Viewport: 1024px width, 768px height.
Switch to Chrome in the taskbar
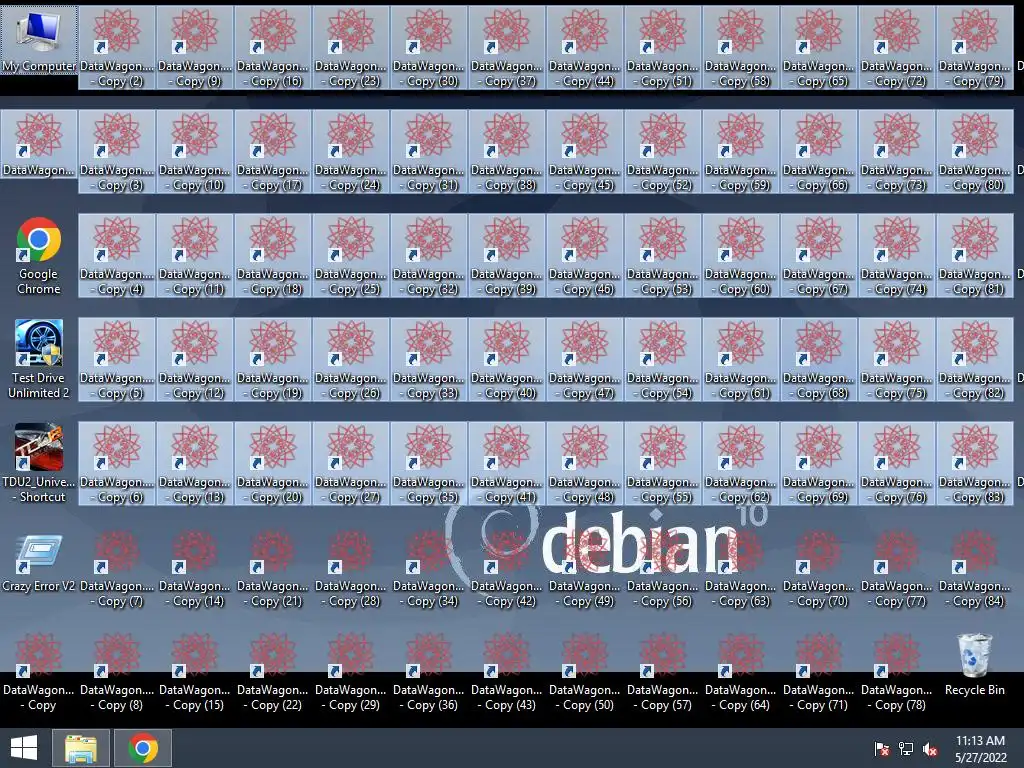coord(143,748)
